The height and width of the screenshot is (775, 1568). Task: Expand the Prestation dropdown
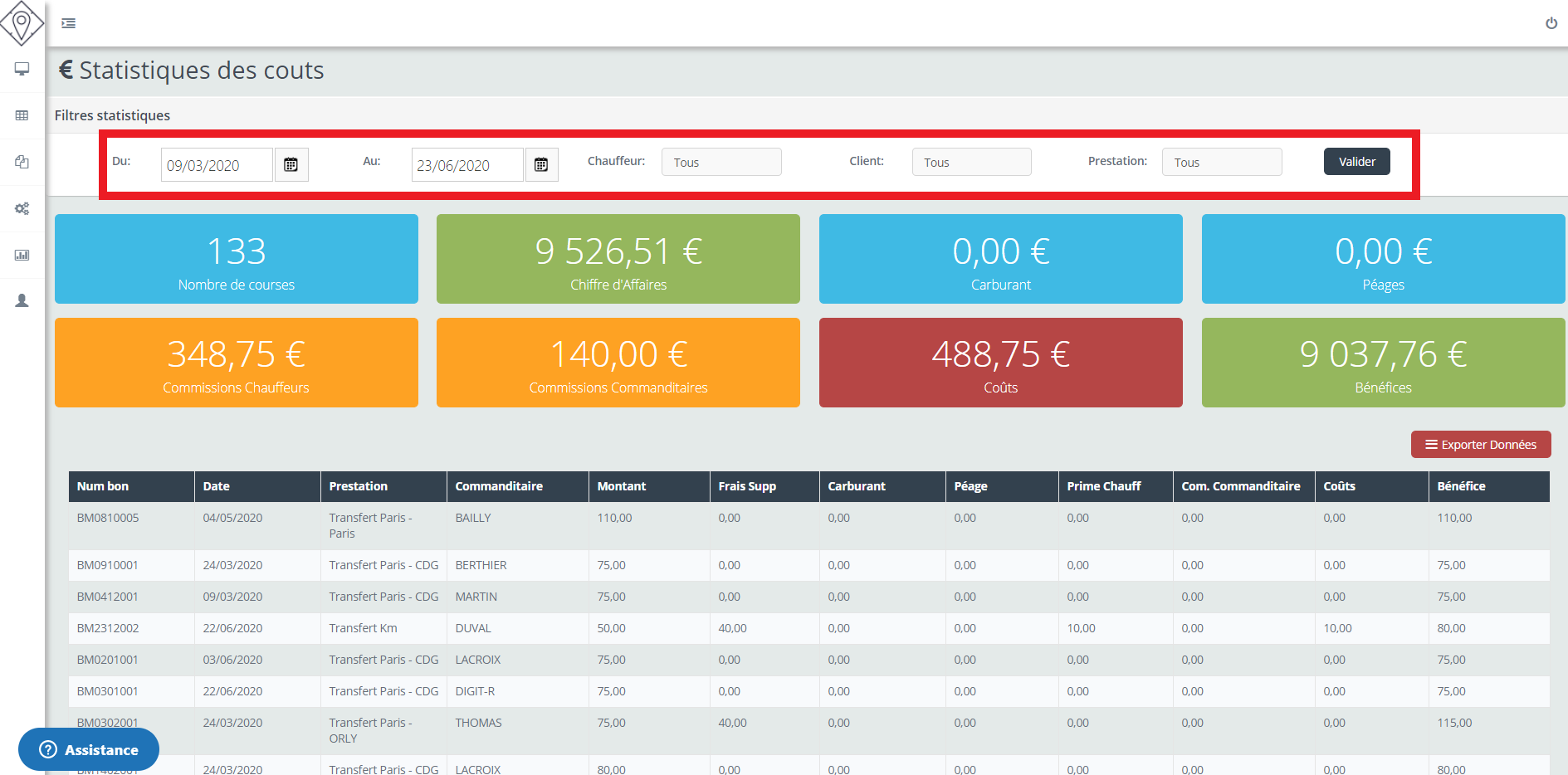point(1221,163)
